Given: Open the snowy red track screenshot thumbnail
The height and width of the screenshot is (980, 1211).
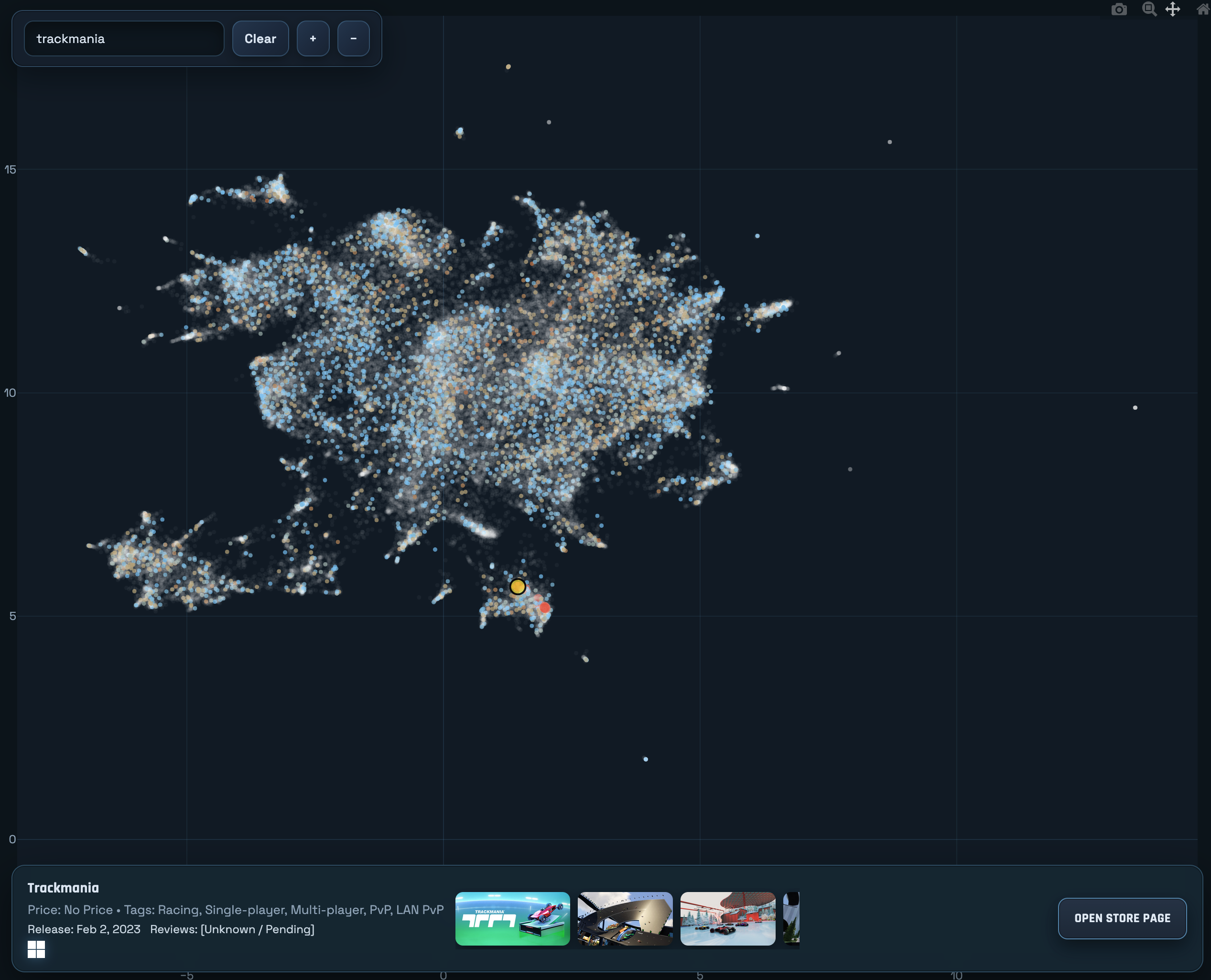Looking at the screenshot, I should click(x=727, y=918).
